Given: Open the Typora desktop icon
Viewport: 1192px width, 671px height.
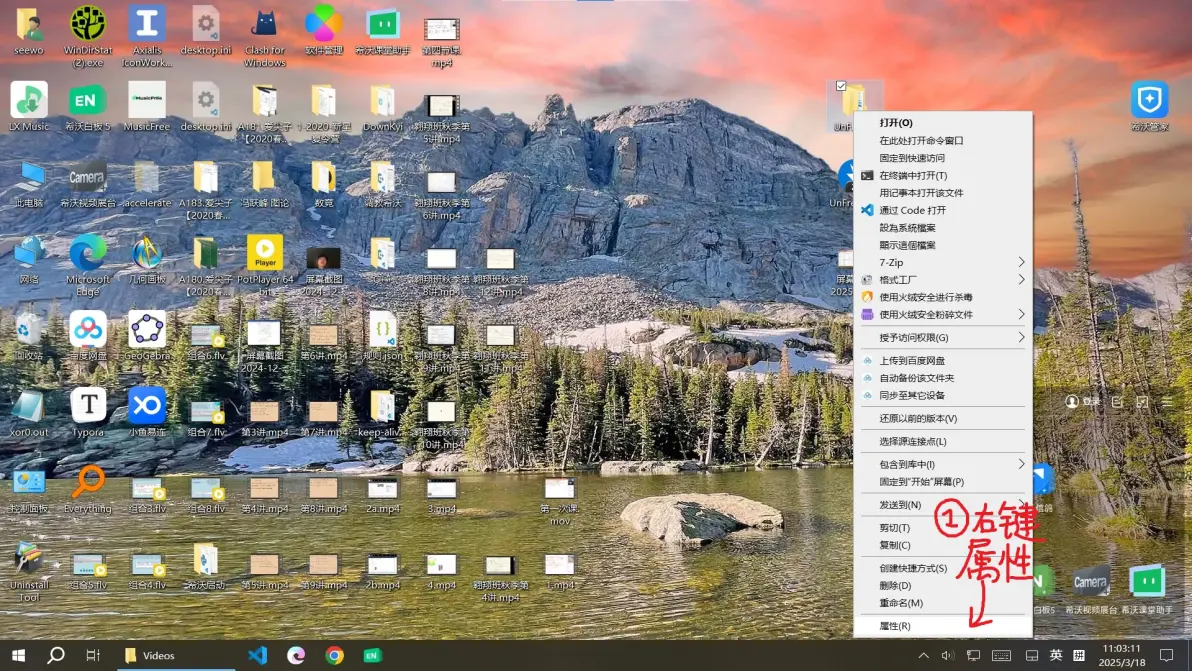Looking at the screenshot, I should point(88,405).
